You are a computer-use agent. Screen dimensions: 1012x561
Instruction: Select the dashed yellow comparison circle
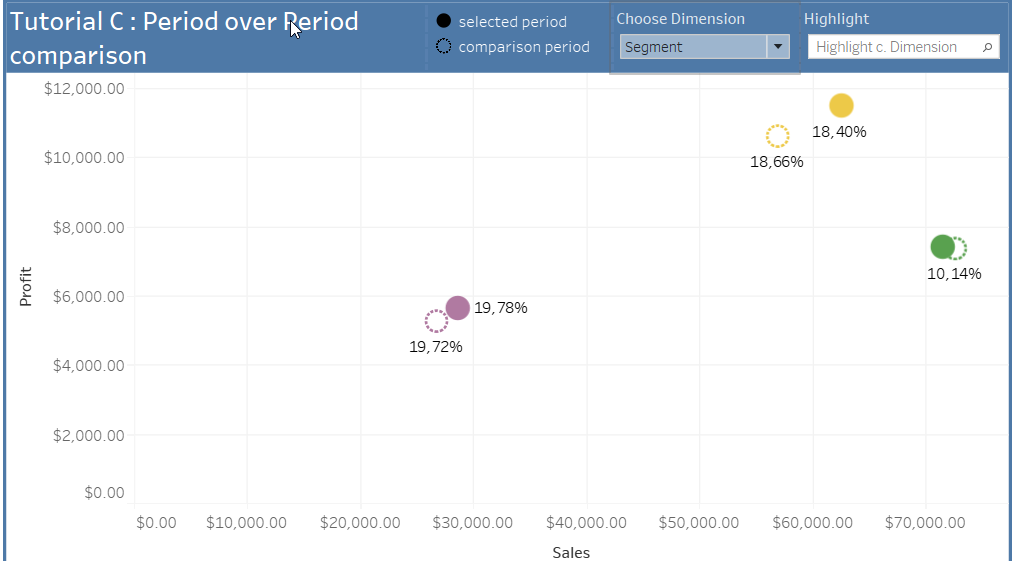(x=777, y=136)
